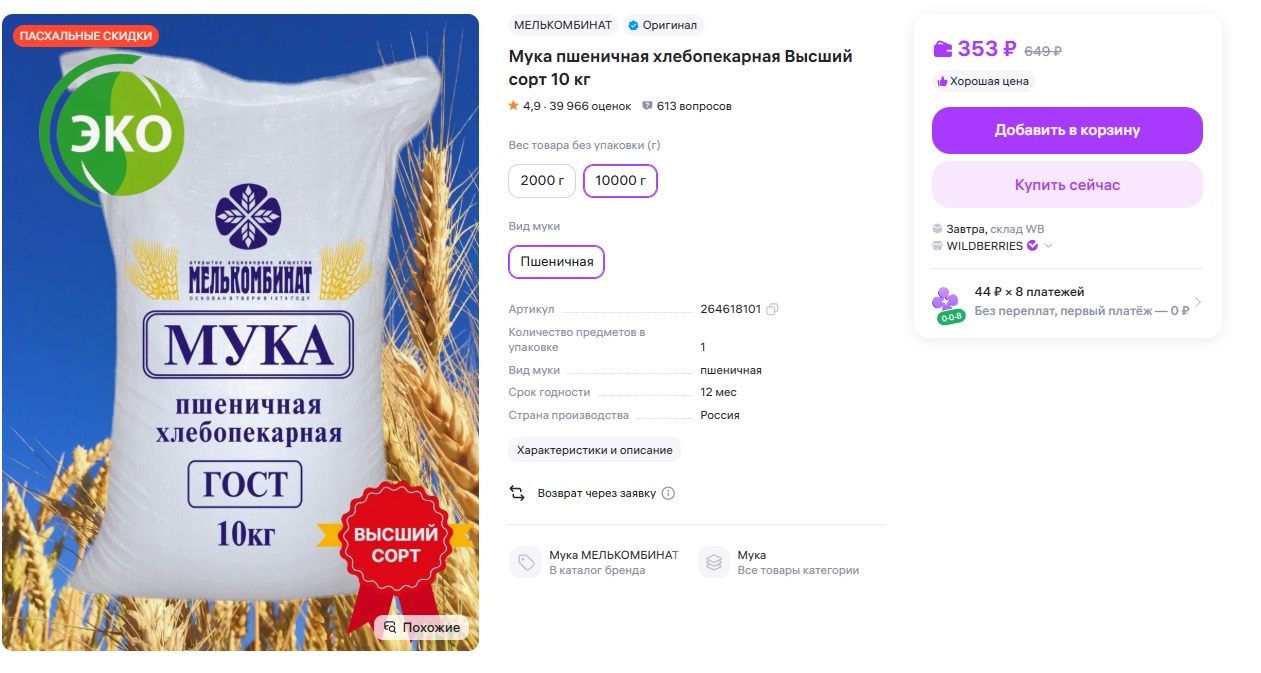Expand the installment payment details arrow

(1198, 302)
